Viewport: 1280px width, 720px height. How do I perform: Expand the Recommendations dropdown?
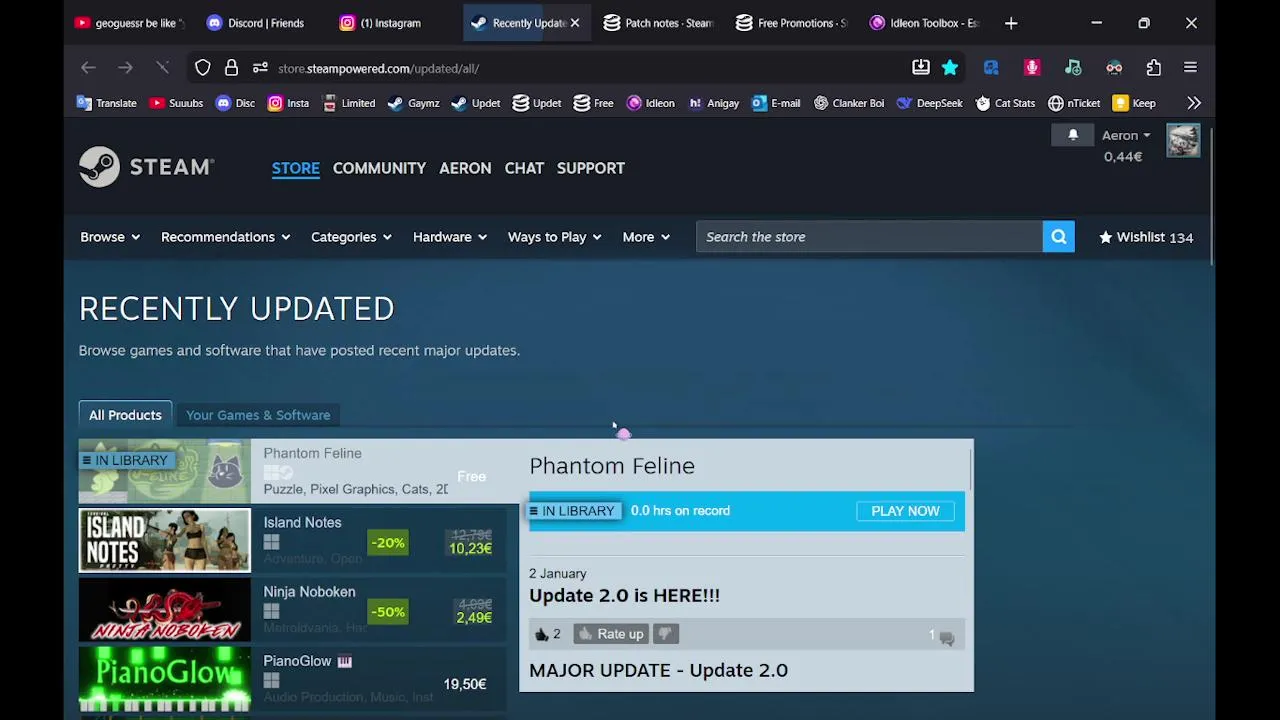pos(225,237)
